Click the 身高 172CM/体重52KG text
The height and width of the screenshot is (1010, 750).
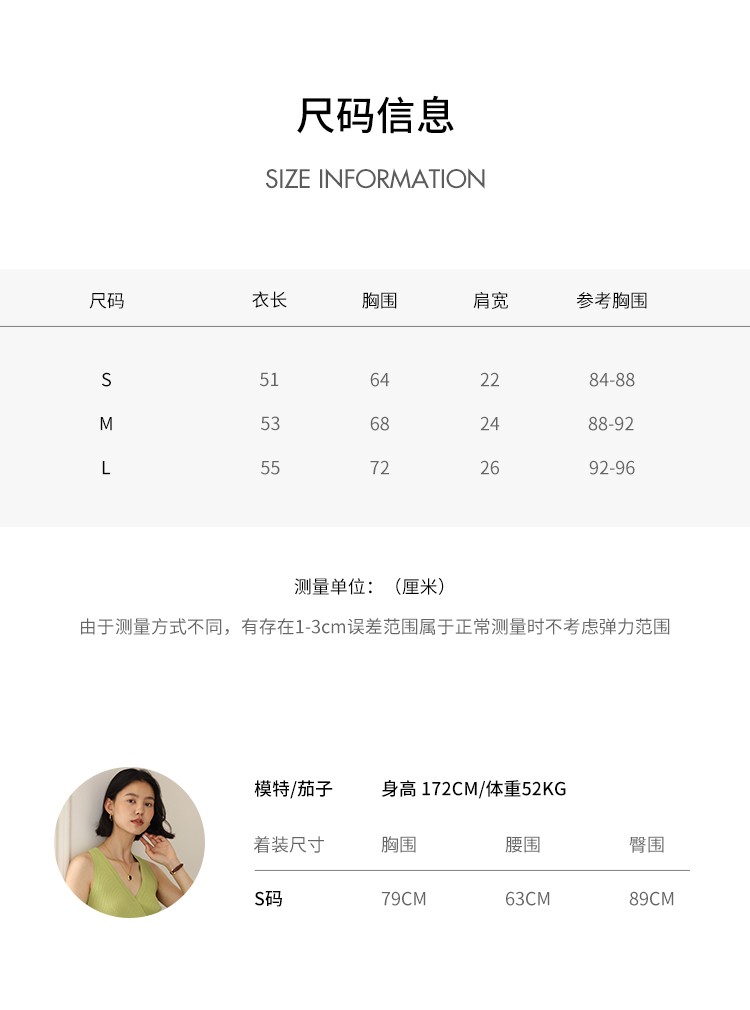474,788
